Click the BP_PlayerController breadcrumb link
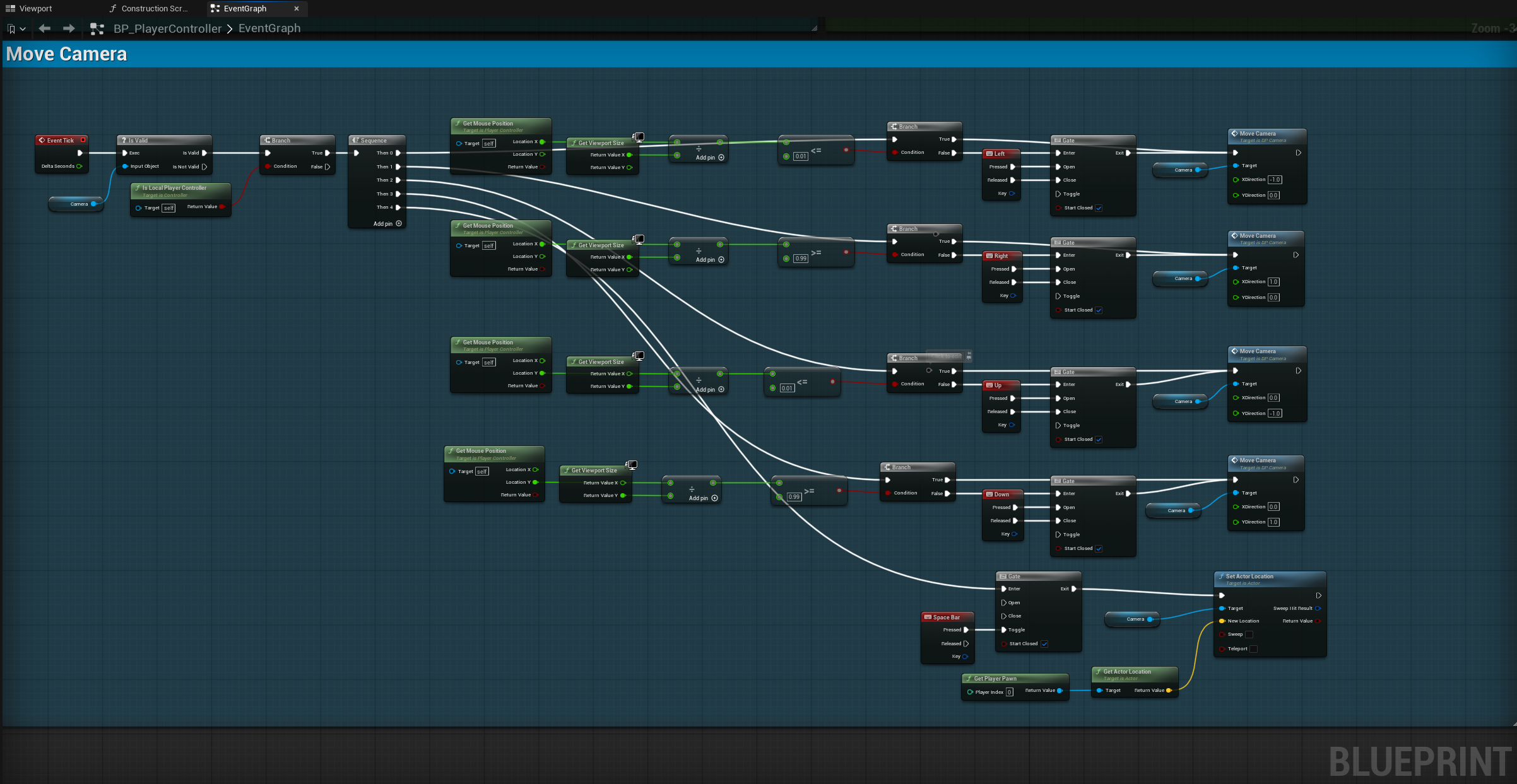 pos(167,28)
